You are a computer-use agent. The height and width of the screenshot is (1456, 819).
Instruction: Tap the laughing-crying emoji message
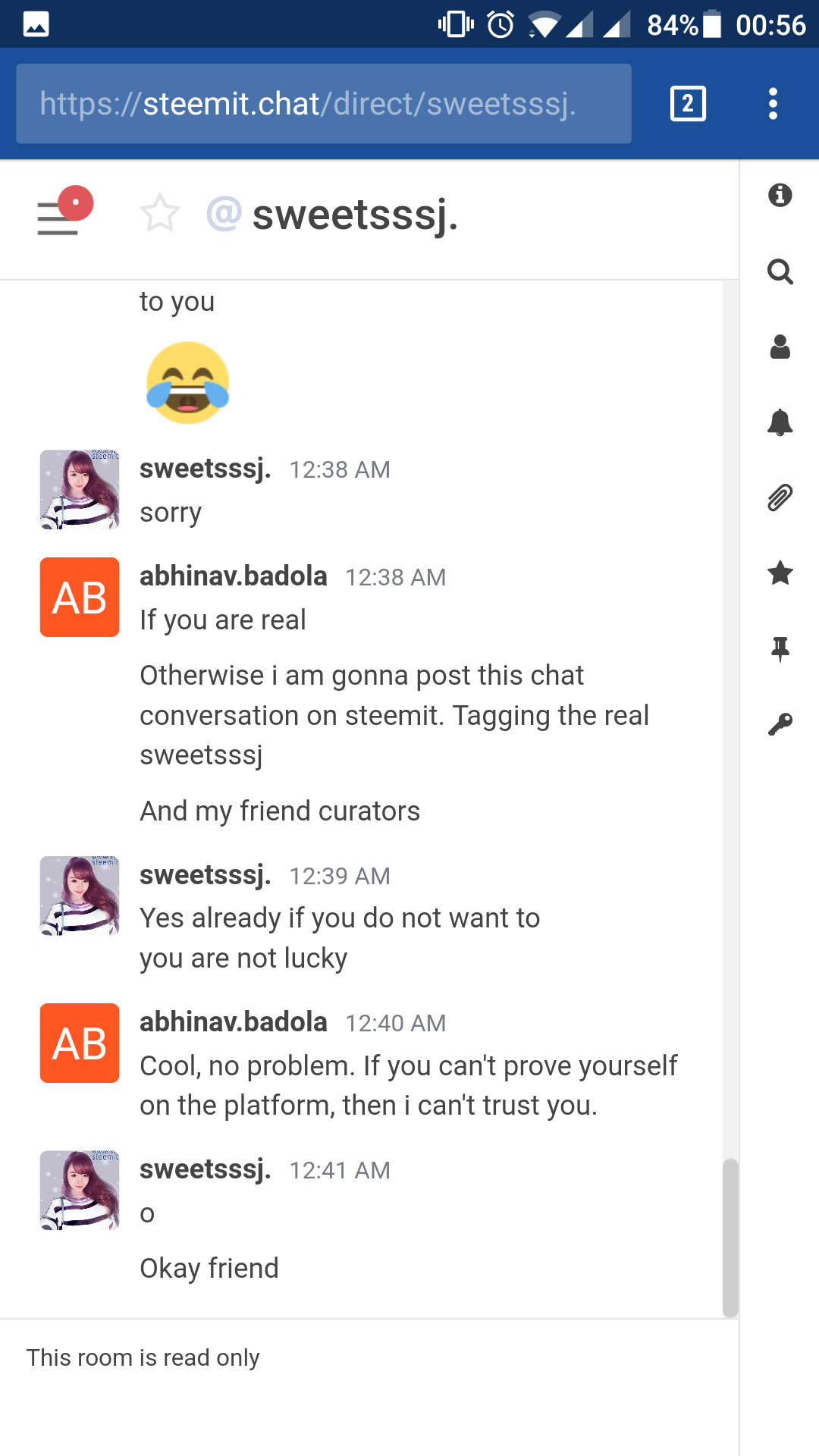[188, 381]
